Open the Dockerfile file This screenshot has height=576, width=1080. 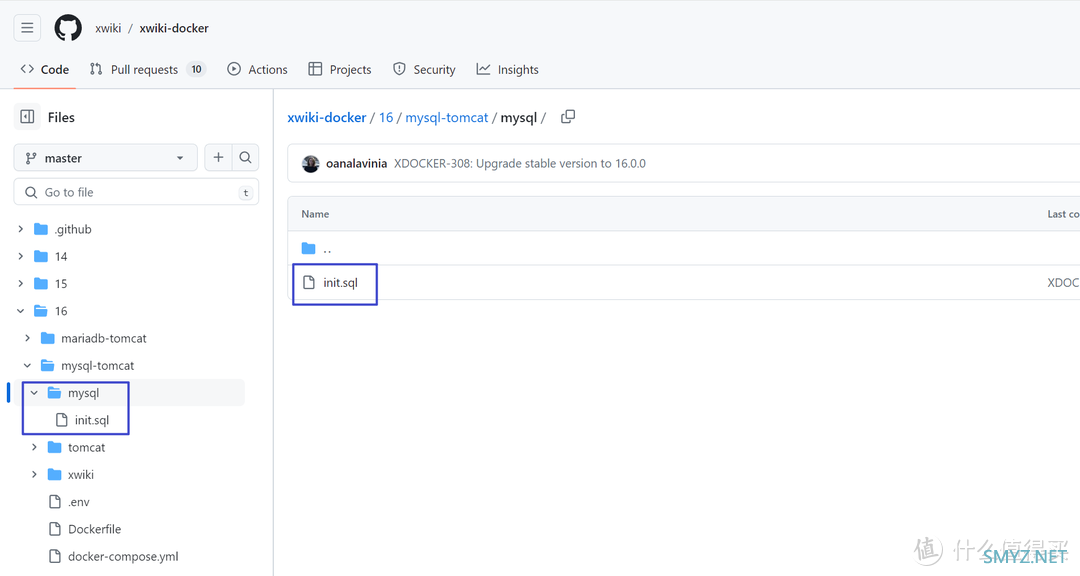tap(94, 529)
